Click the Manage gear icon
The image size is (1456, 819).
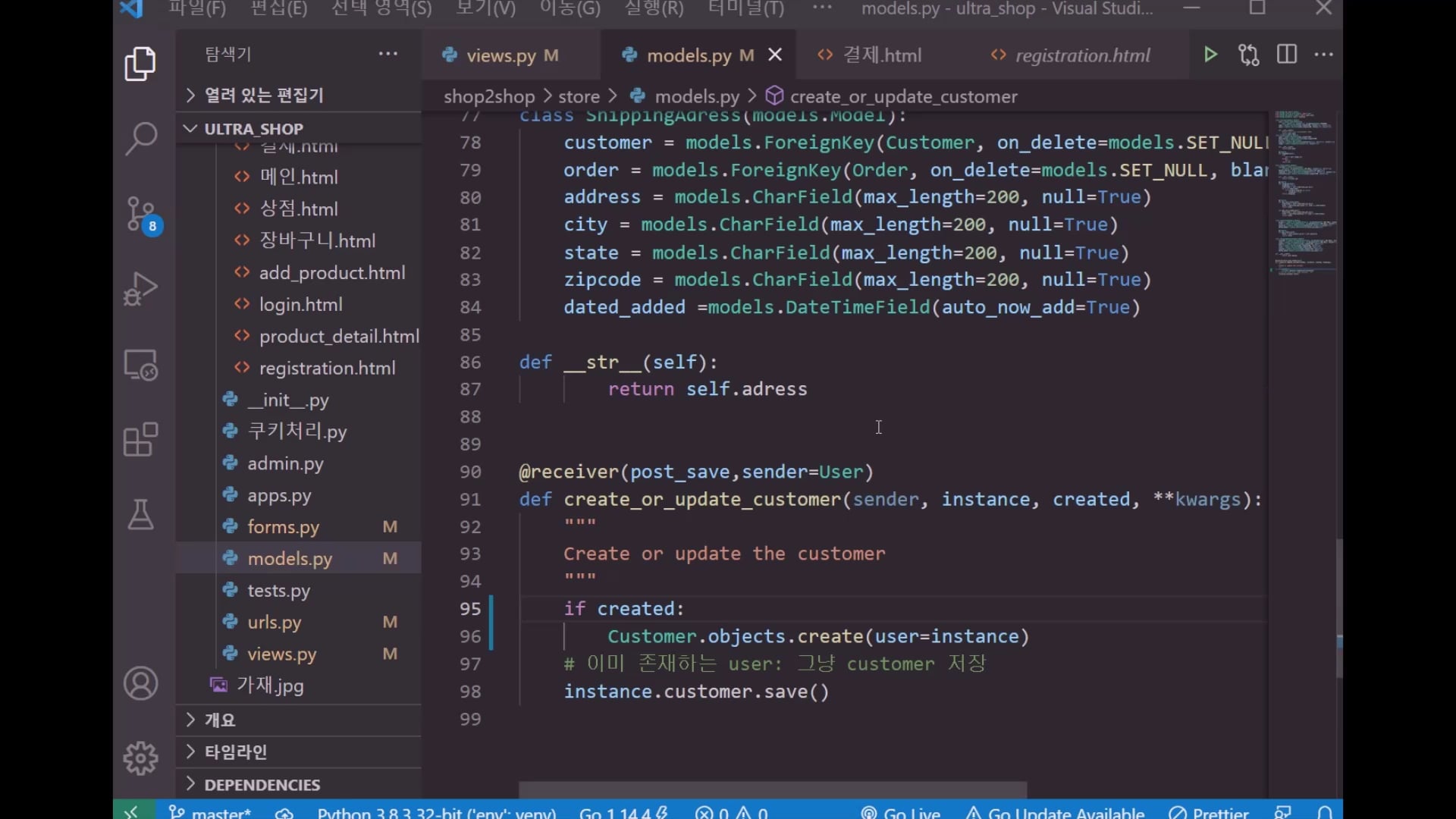140,758
